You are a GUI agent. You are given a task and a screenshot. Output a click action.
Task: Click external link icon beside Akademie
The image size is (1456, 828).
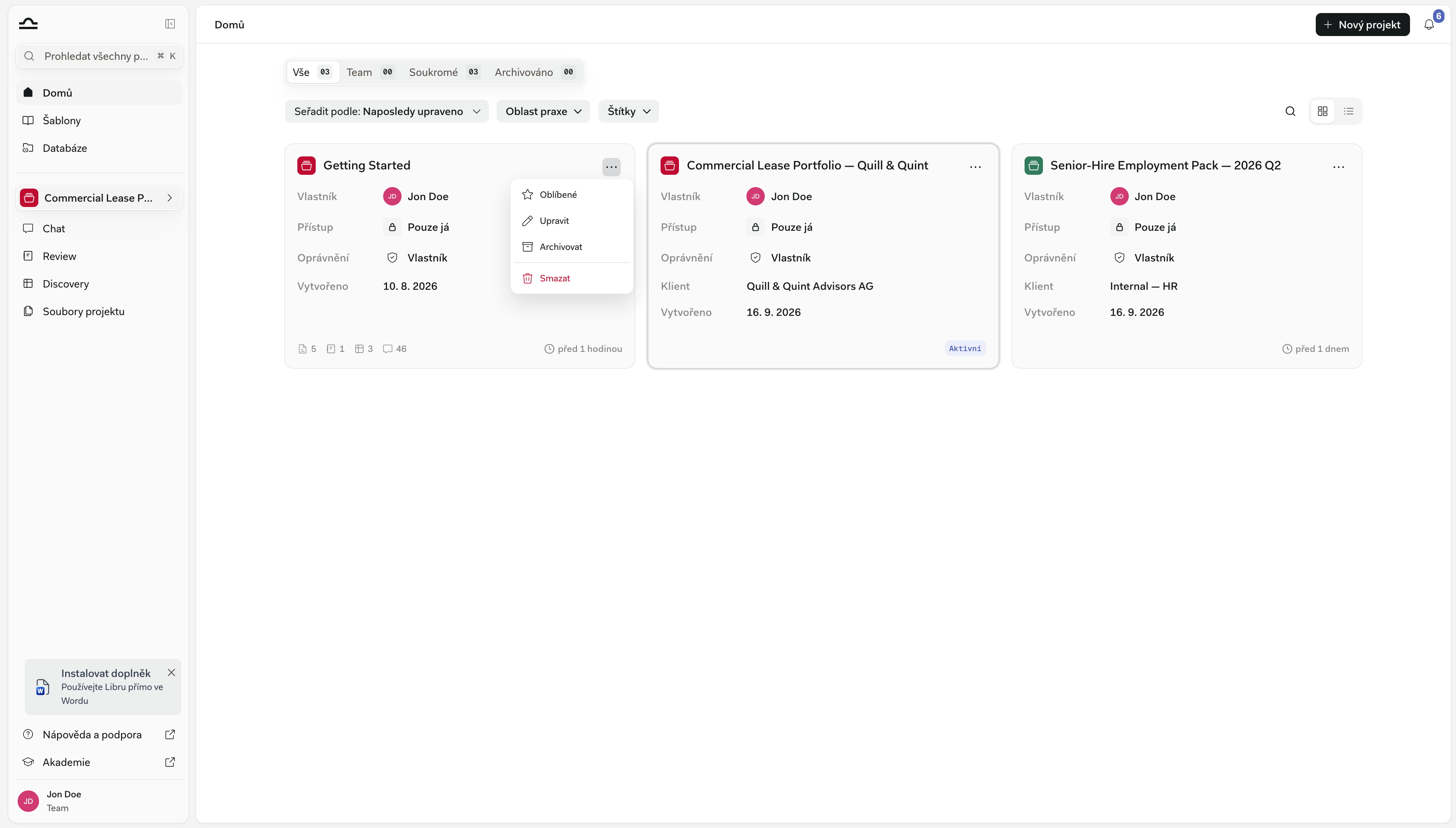(x=170, y=762)
